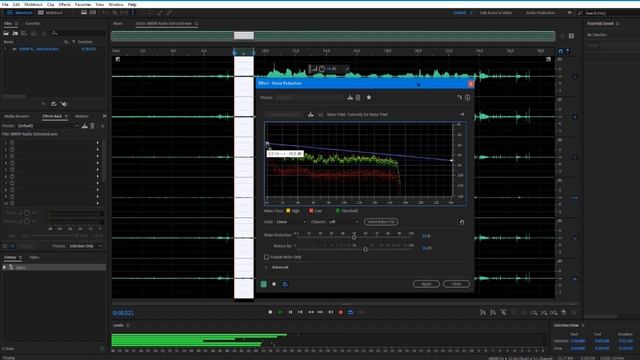The height and width of the screenshot is (360, 640).
Task: Open effect slot 1 arrow menu
Action: pyautogui.click(x=98, y=143)
